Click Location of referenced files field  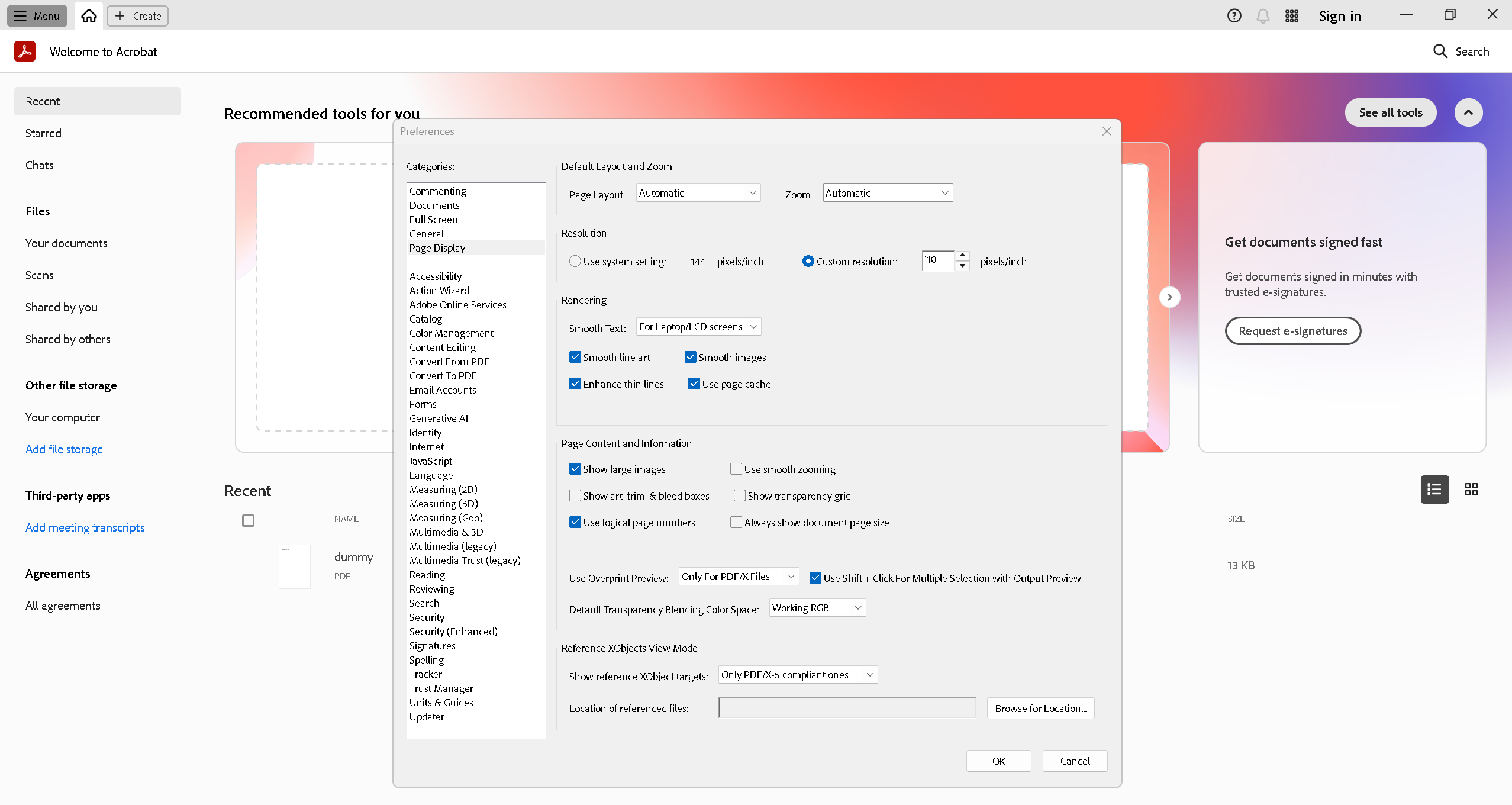pos(847,708)
